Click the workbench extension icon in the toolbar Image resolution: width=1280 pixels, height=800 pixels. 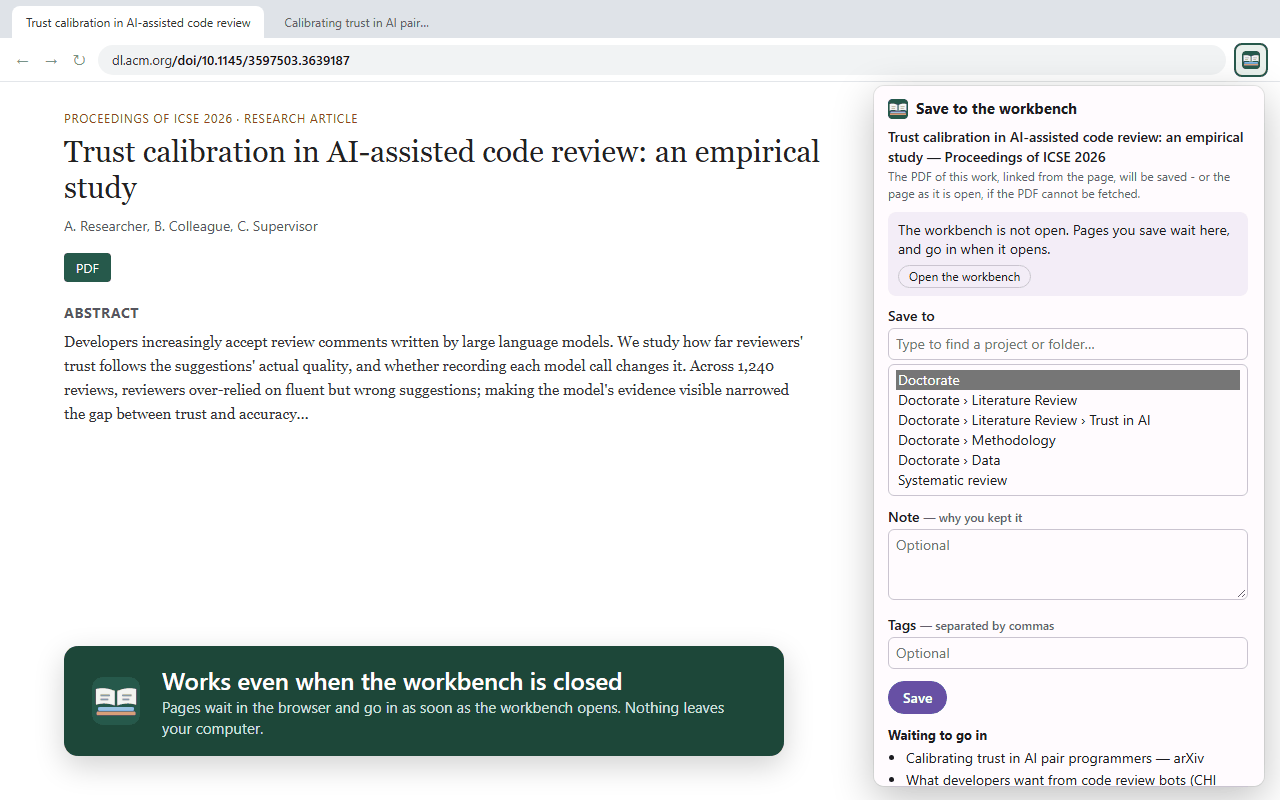(x=1251, y=60)
